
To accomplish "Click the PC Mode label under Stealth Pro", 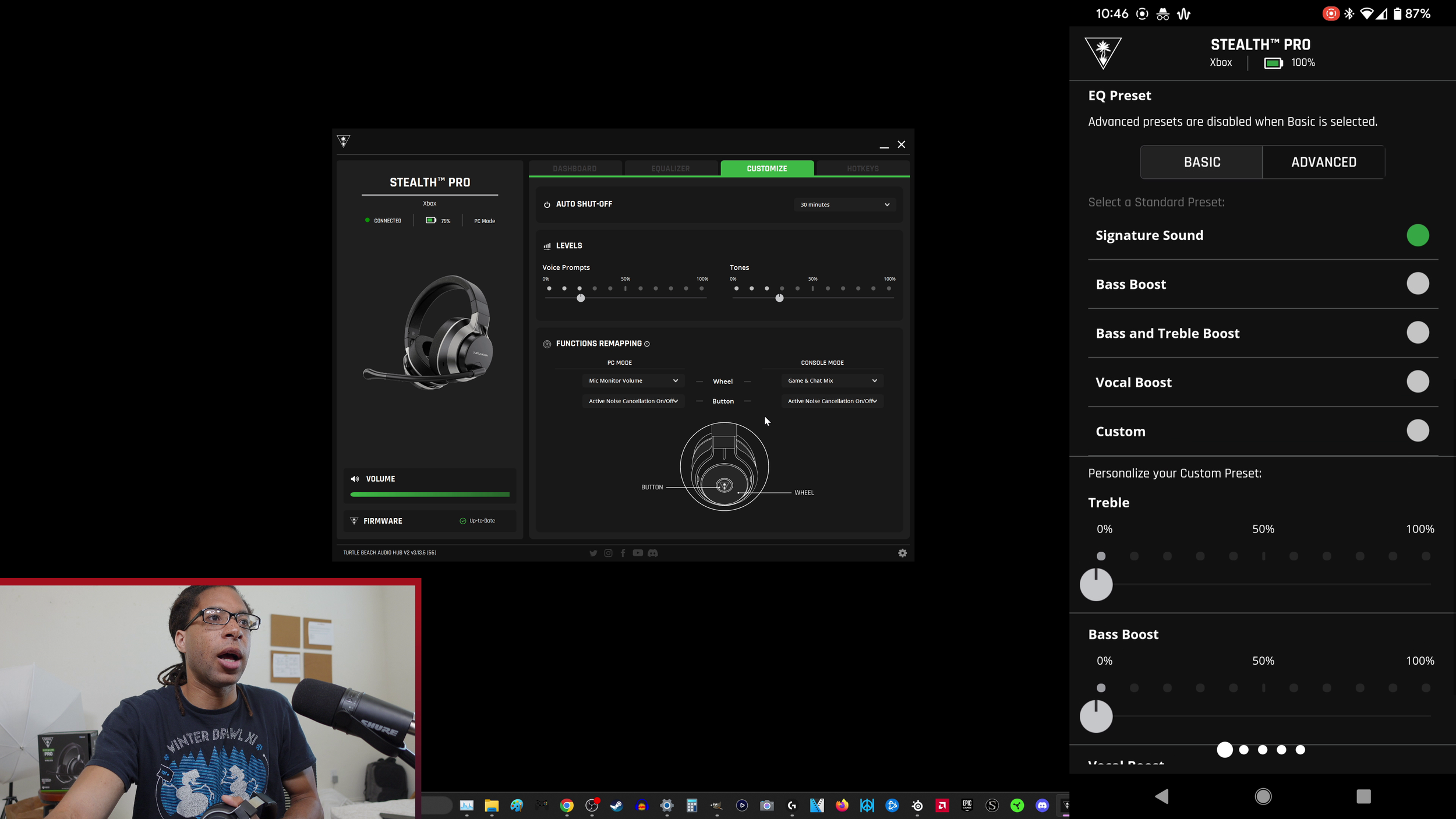I will 484,221.
